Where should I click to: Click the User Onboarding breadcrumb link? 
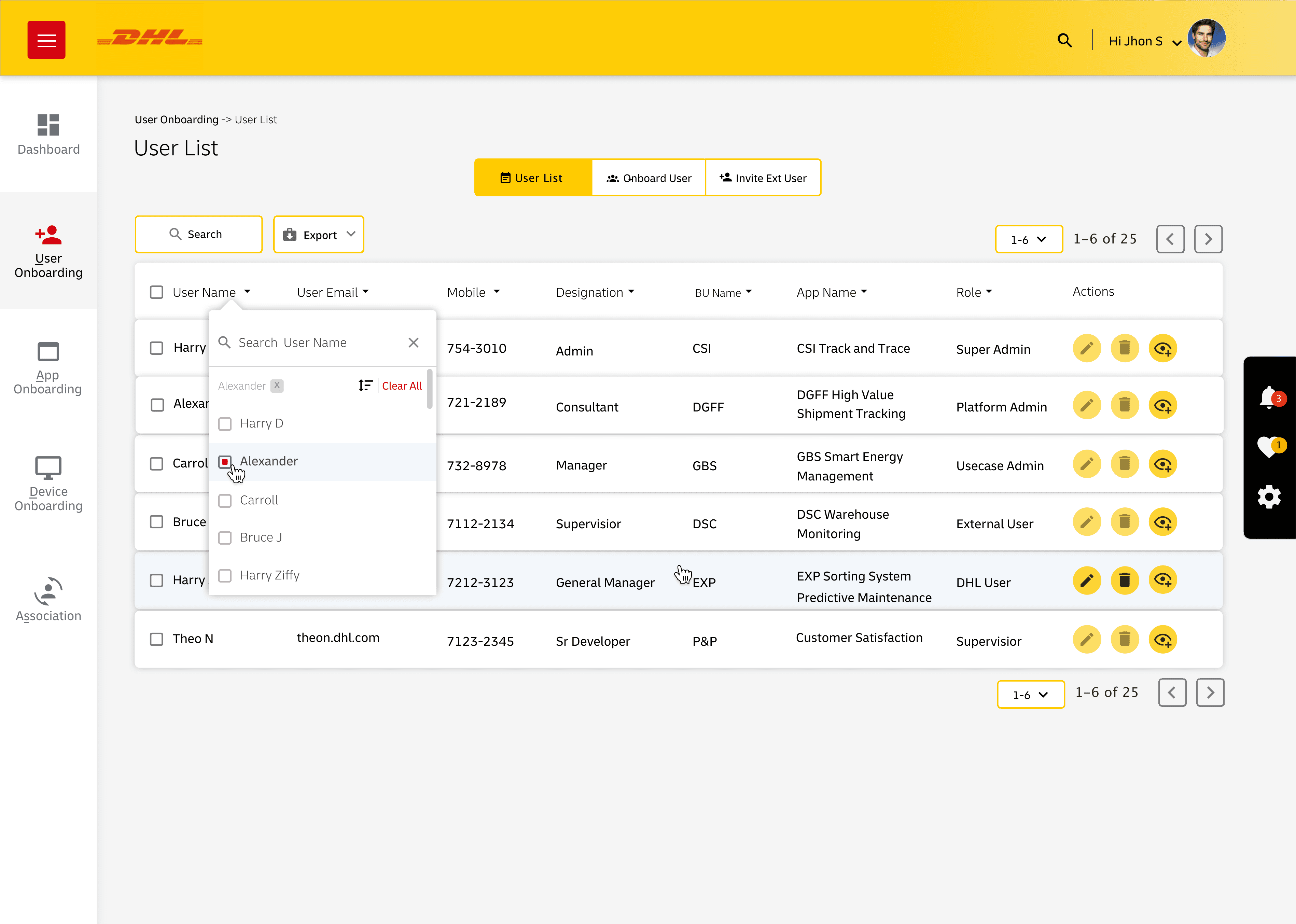(x=176, y=120)
